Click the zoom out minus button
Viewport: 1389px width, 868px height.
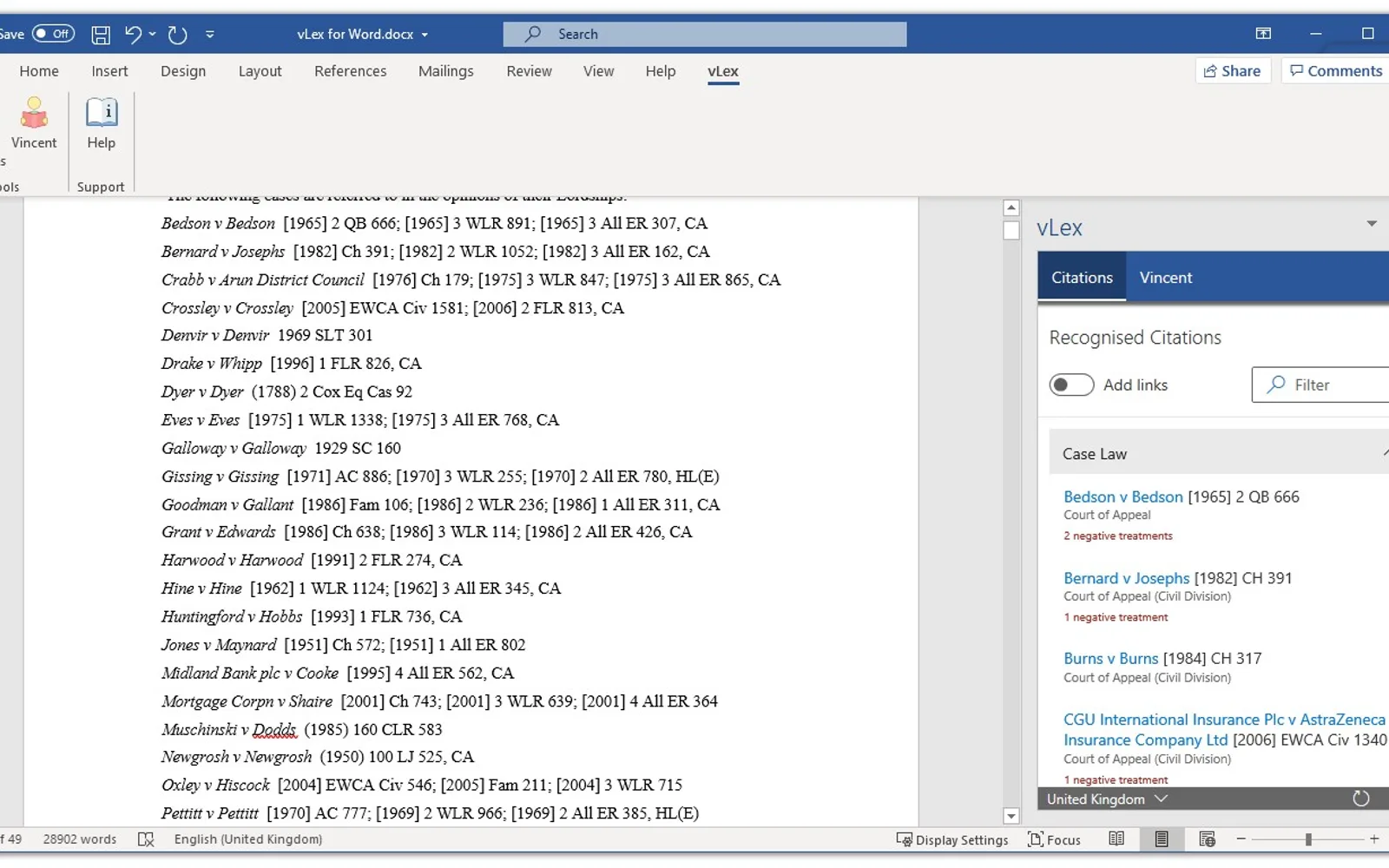pos(1241,838)
